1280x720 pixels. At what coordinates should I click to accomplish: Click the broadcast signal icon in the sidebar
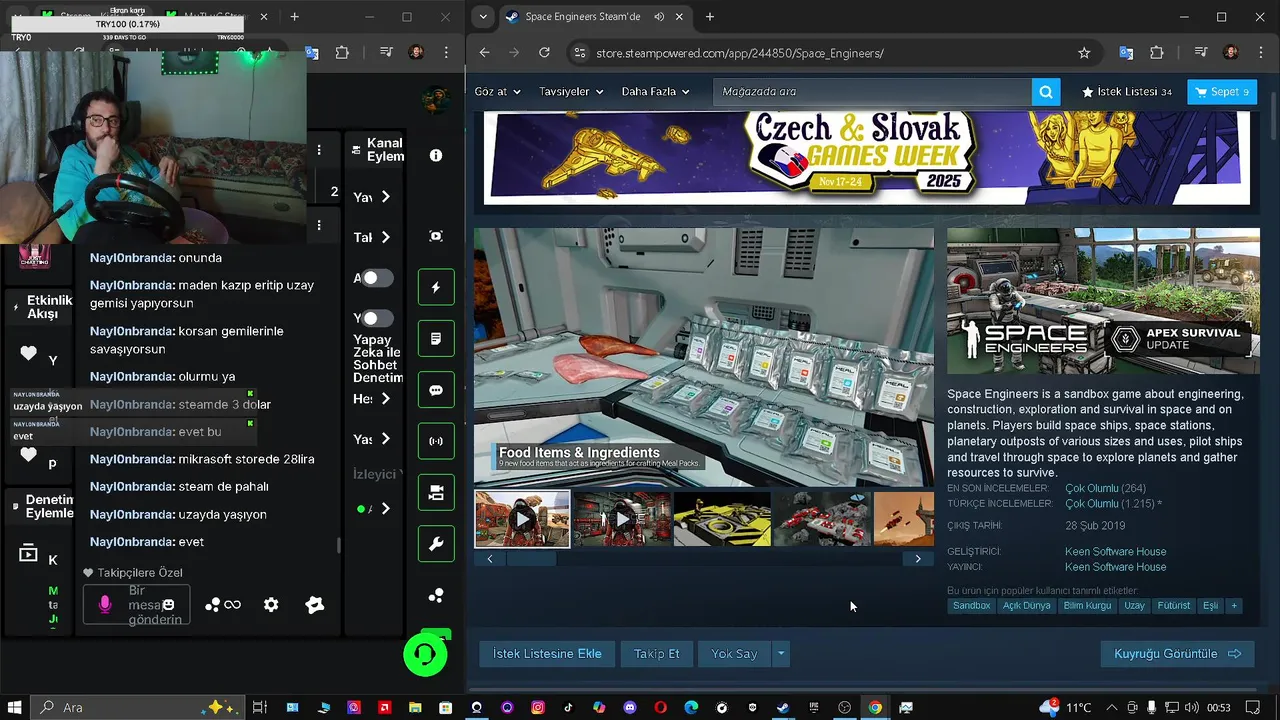click(x=436, y=441)
